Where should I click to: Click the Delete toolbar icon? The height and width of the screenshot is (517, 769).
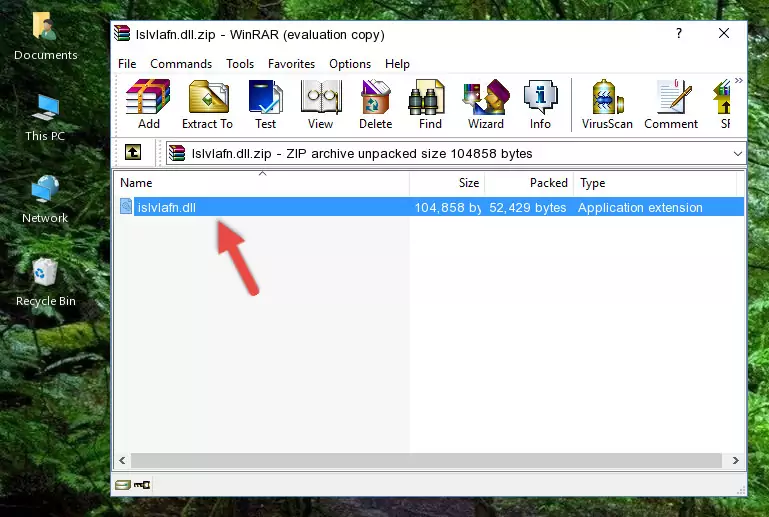click(x=376, y=104)
